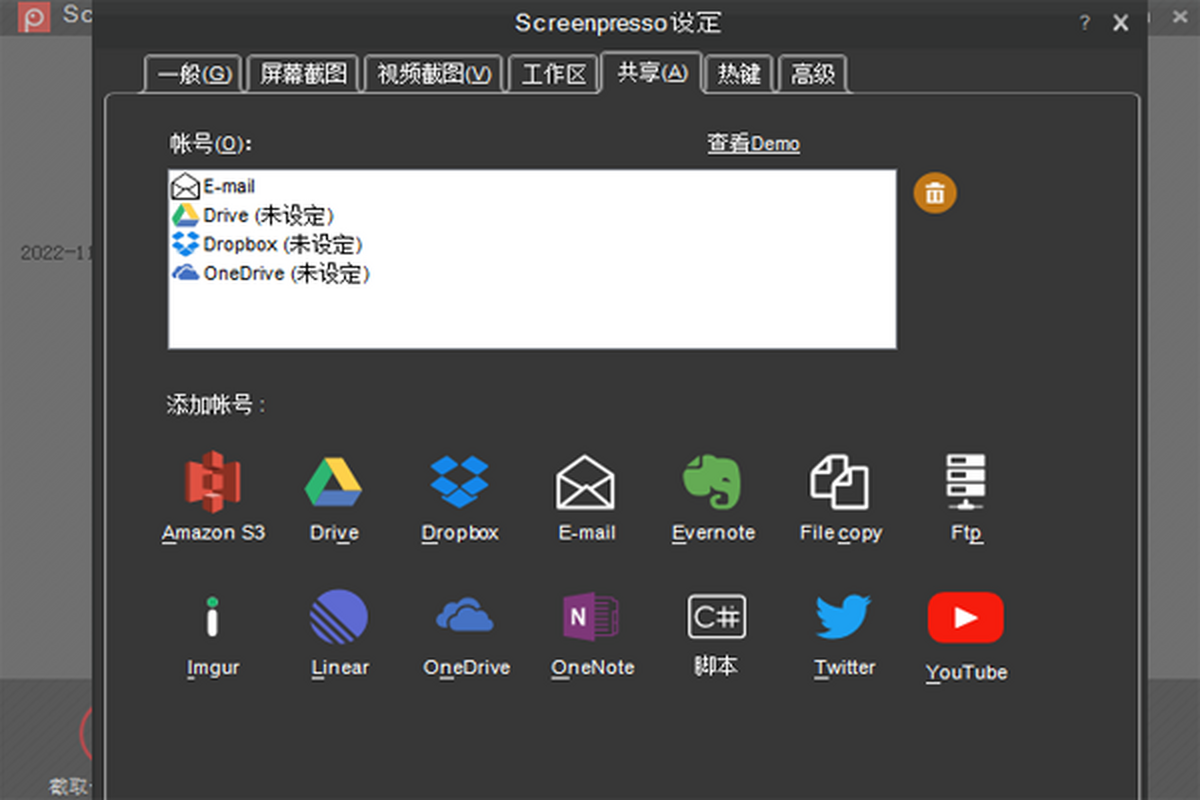
Task: Select the File copy sharing option
Action: (x=839, y=482)
